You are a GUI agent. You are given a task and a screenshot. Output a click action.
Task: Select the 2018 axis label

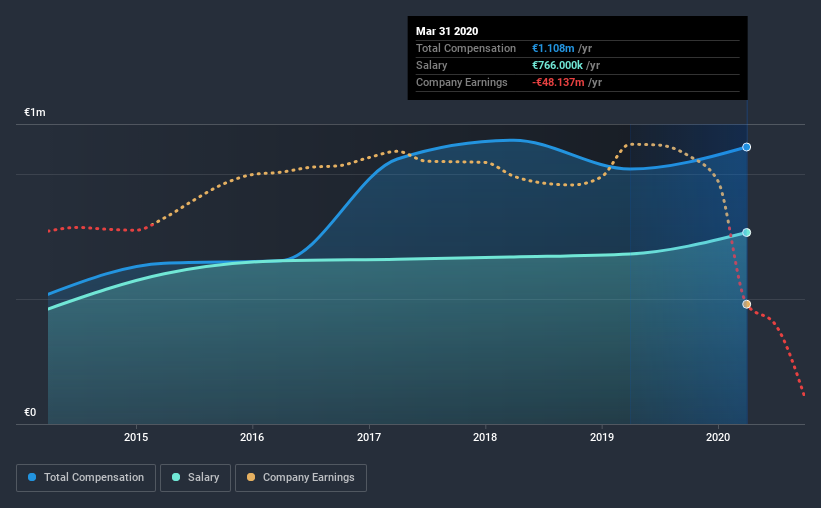tap(485, 437)
